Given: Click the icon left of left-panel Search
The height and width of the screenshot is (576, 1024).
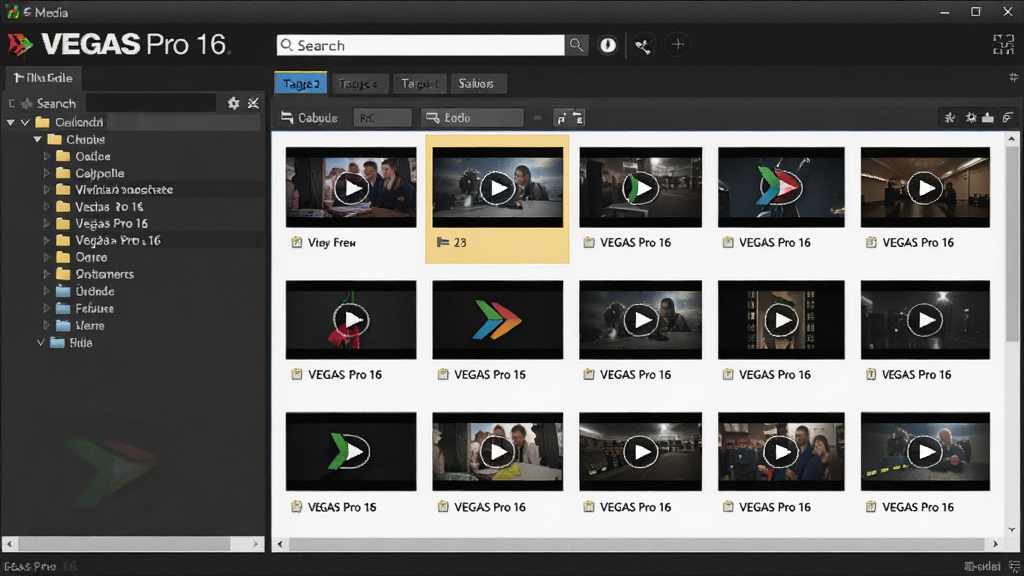Looking at the screenshot, I should (26, 103).
